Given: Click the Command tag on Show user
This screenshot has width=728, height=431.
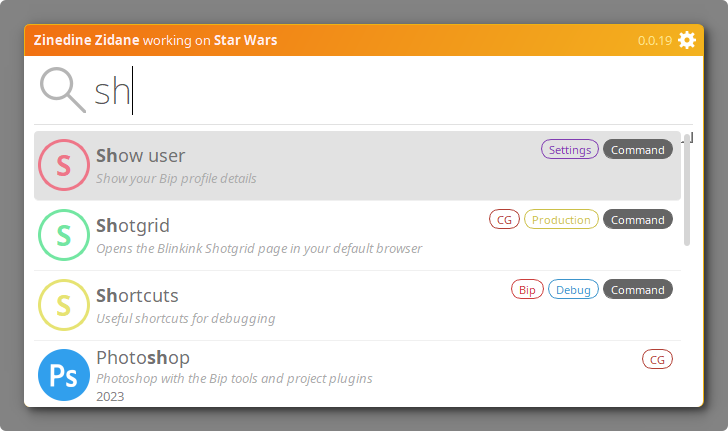Looking at the screenshot, I should pos(637,150).
